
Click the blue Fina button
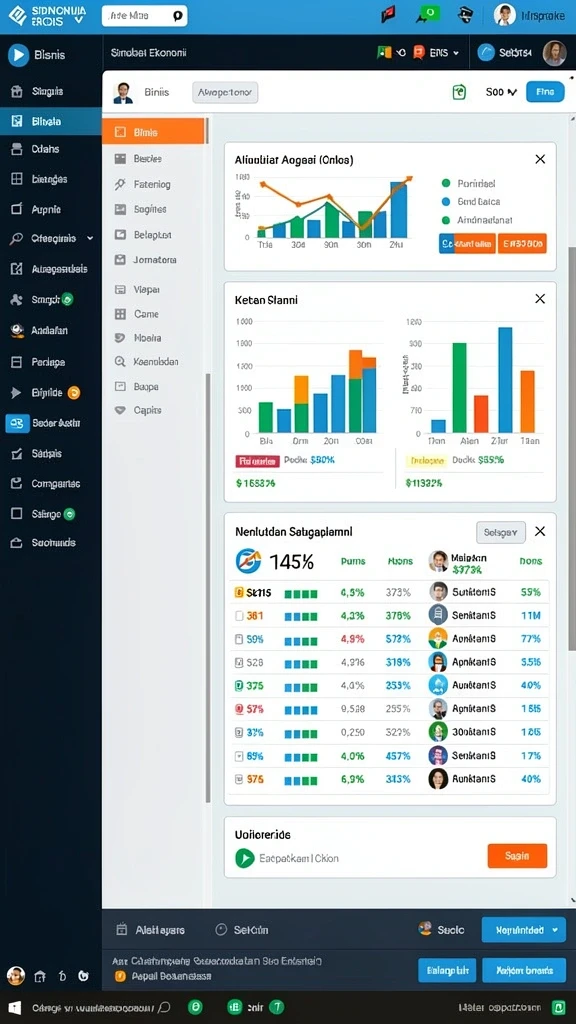point(545,92)
